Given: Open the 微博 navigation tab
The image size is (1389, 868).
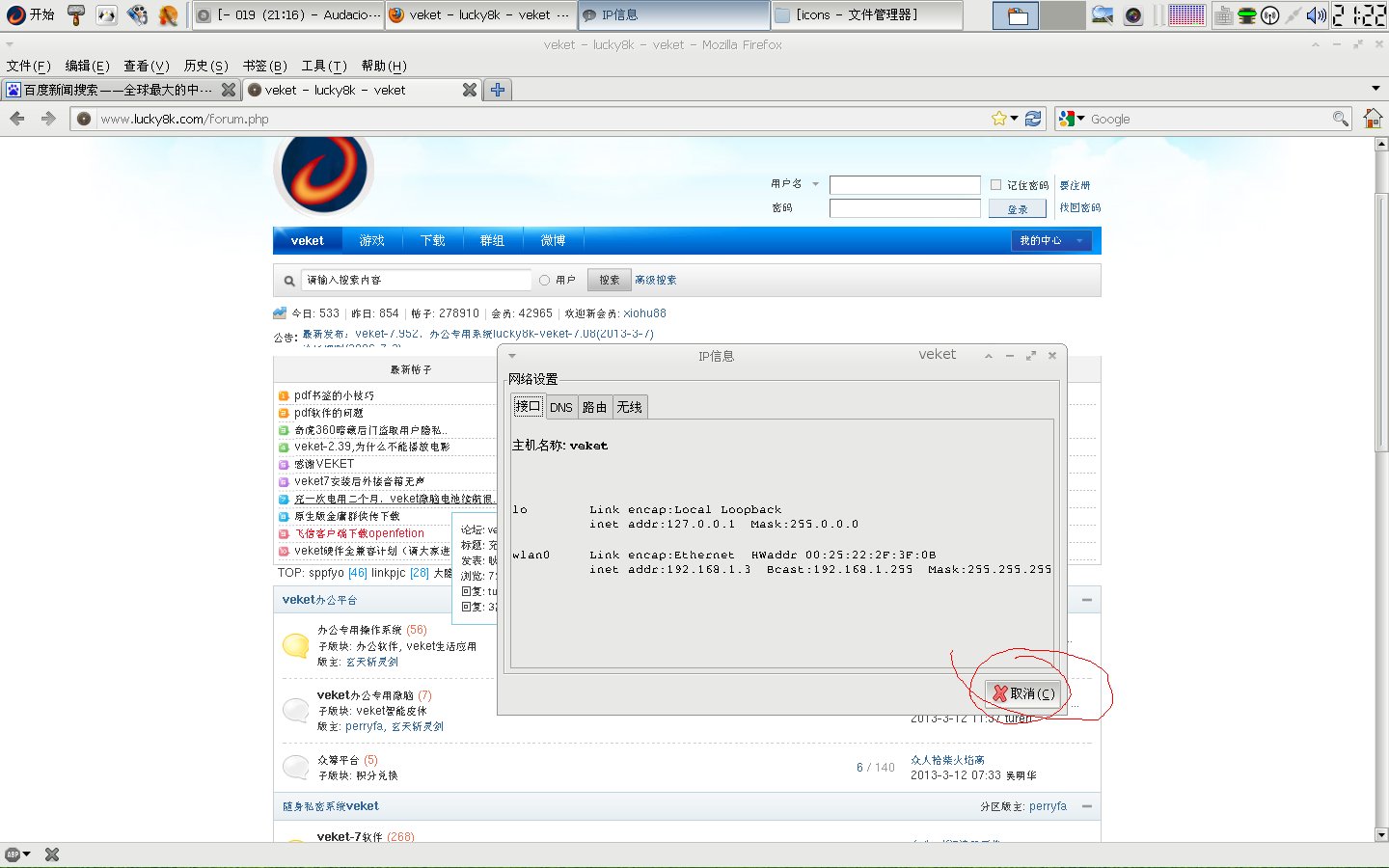Looking at the screenshot, I should 553,240.
